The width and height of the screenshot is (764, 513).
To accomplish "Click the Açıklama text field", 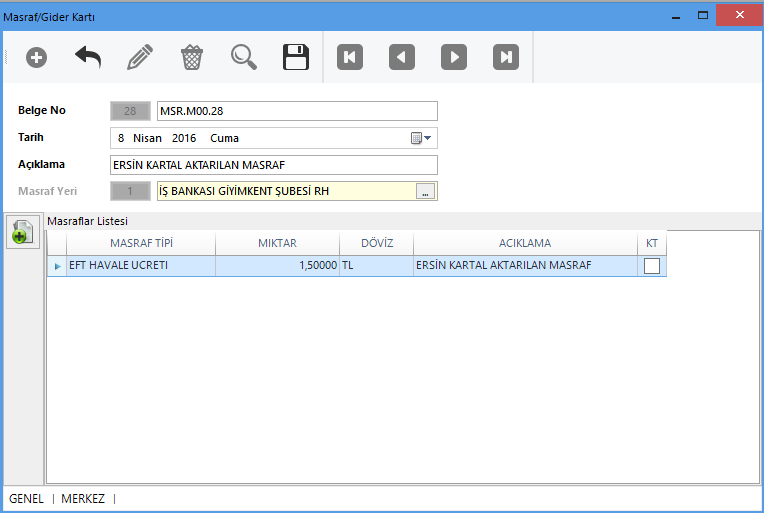I will pyautogui.click(x=273, y=165).
